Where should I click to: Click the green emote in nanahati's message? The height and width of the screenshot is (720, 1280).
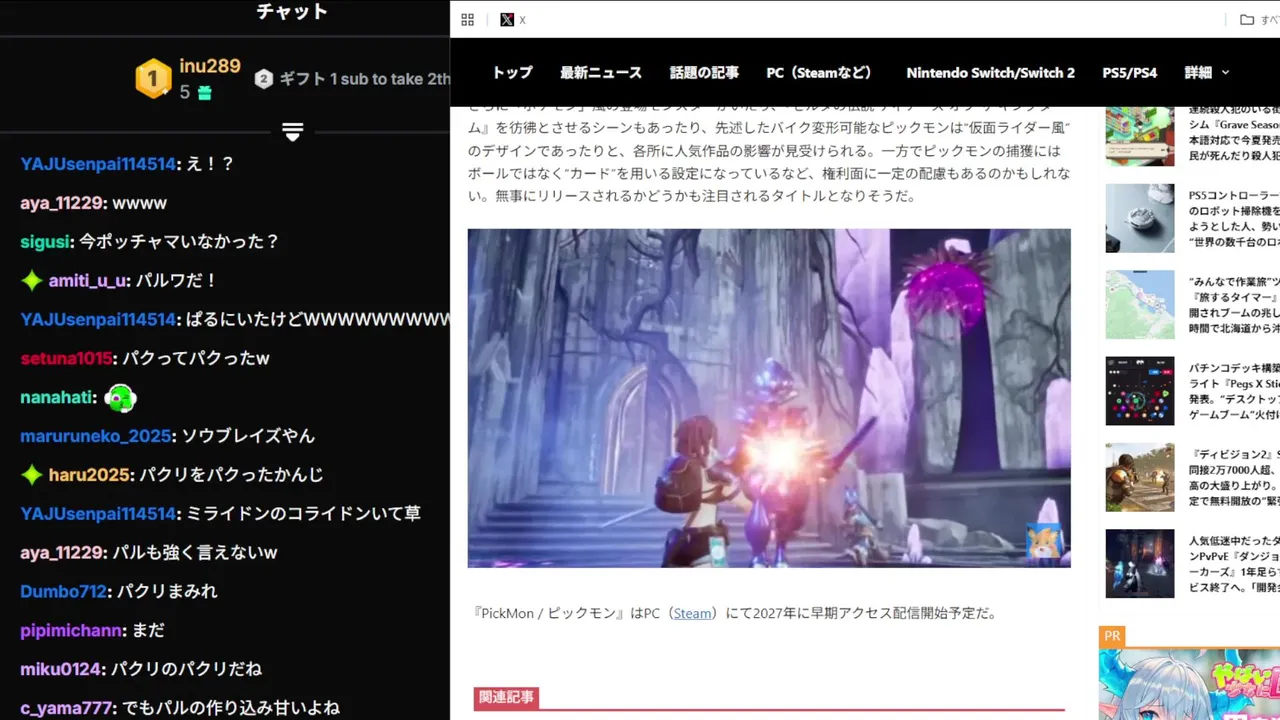tap(120, 398)
